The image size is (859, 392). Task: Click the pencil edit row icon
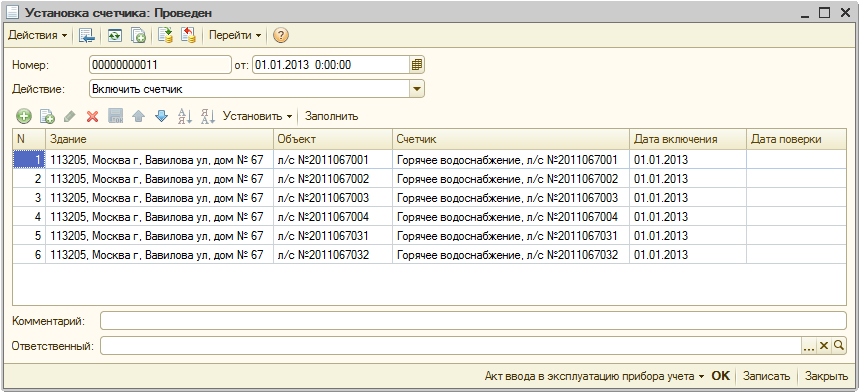point(70,116)
